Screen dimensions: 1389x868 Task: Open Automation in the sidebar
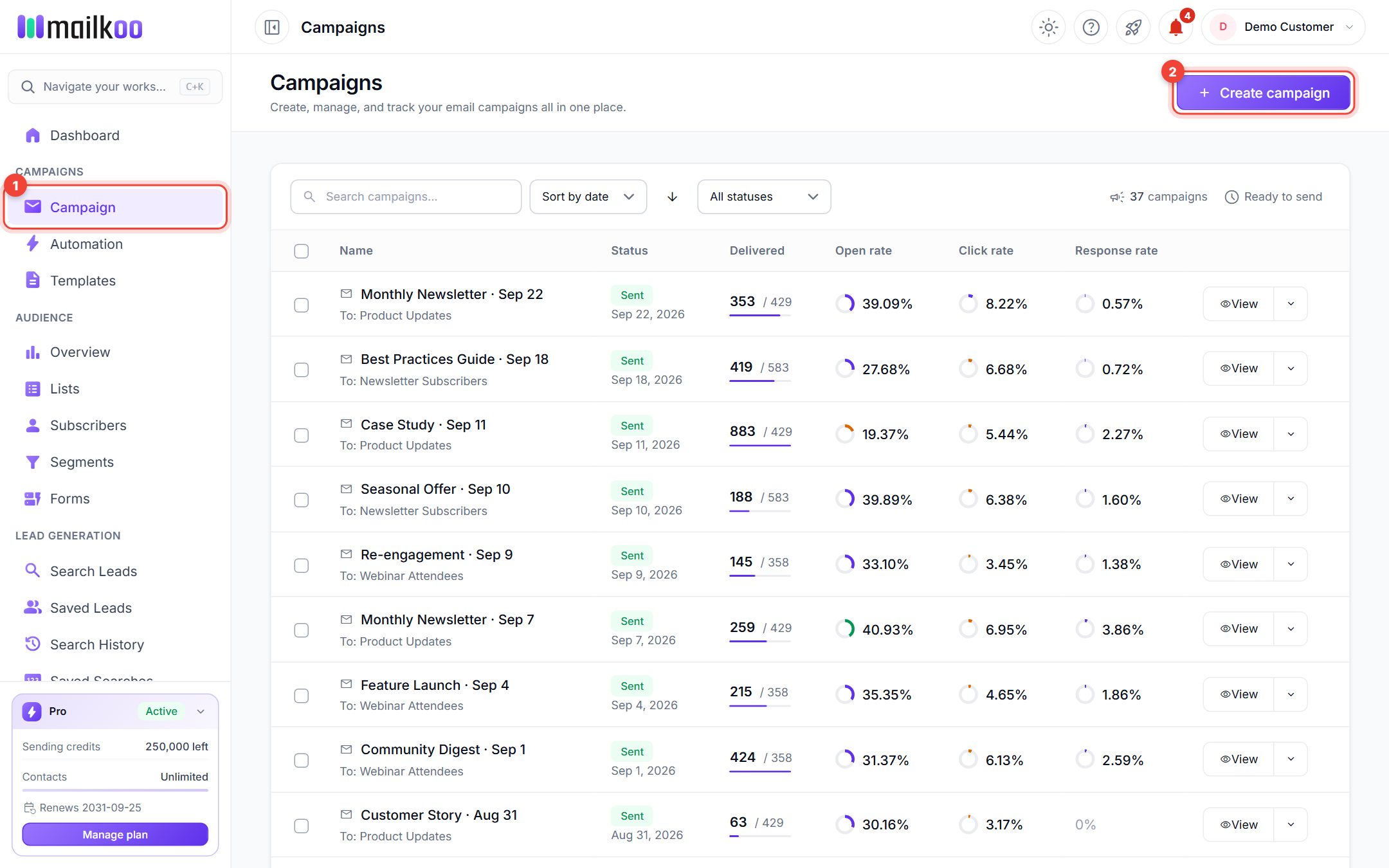115,244
